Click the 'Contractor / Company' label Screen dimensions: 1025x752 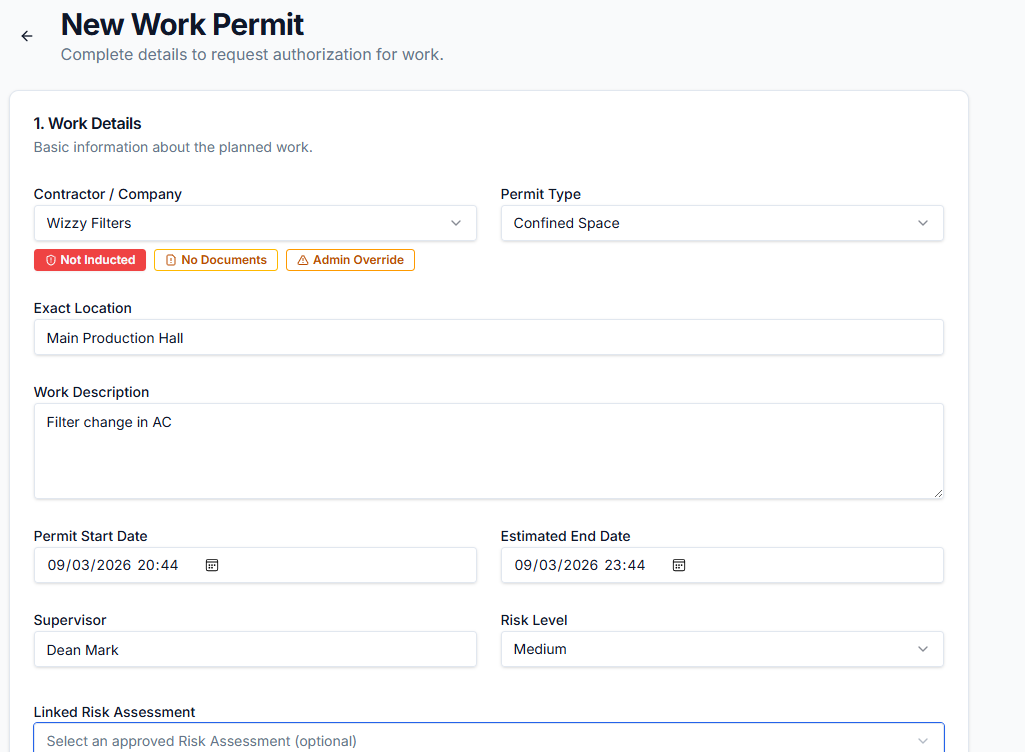(x=108, y=194)
